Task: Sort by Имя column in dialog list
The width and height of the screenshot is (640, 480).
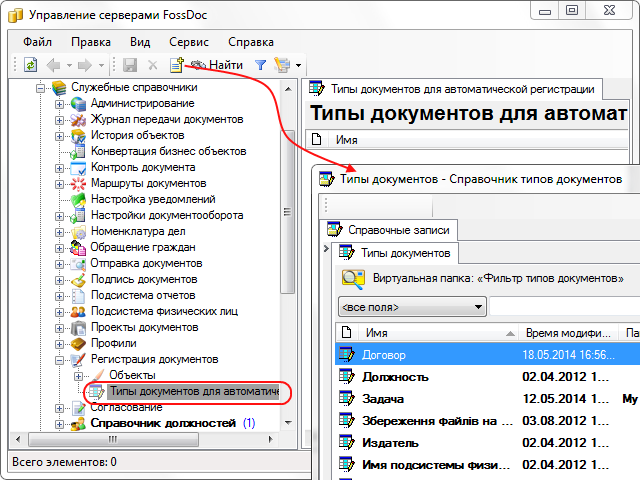Action: click(438, 333)
